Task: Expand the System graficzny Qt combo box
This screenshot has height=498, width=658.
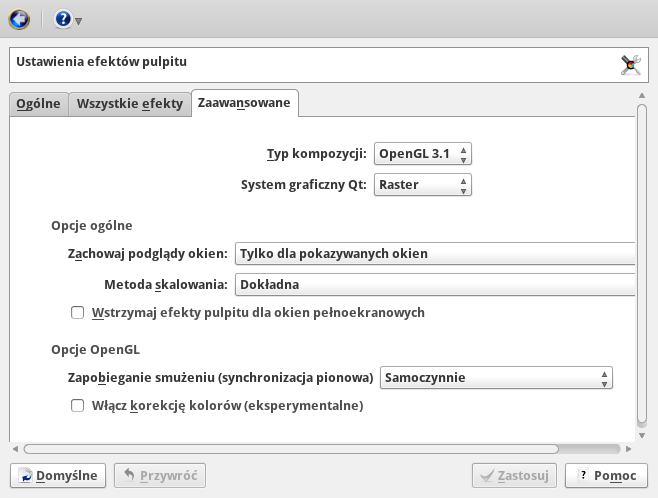Action: point(422,185)
